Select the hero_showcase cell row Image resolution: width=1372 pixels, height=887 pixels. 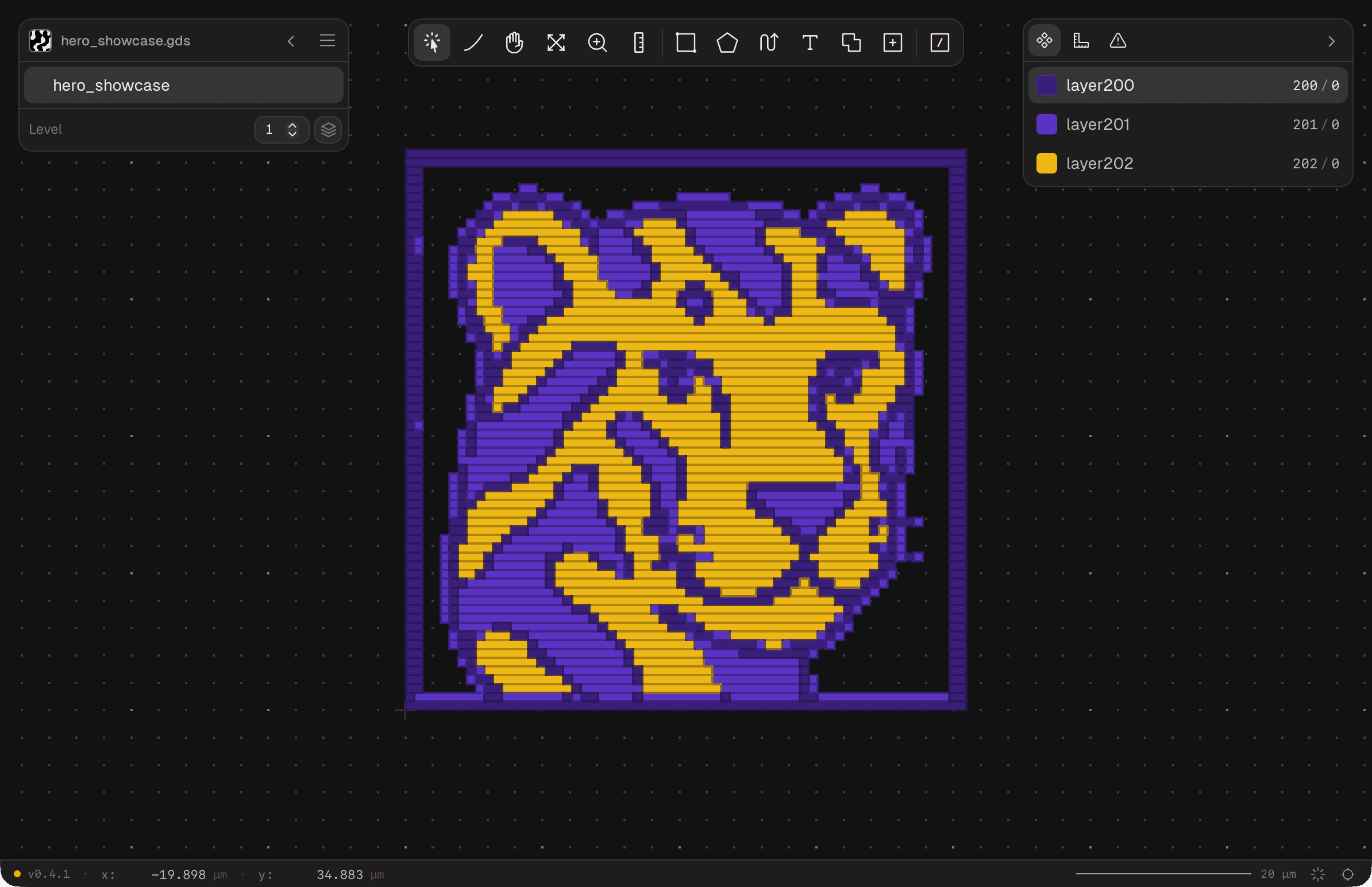pyautogui.click(x=184, y=85)
